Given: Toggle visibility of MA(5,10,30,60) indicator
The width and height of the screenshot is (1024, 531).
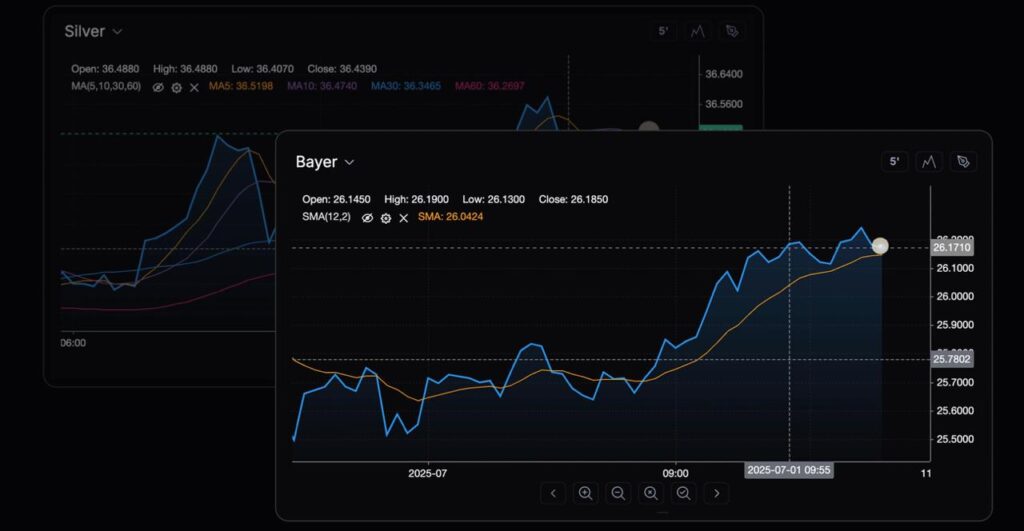Looking at the screenshot, I should (x=158, y=87).
